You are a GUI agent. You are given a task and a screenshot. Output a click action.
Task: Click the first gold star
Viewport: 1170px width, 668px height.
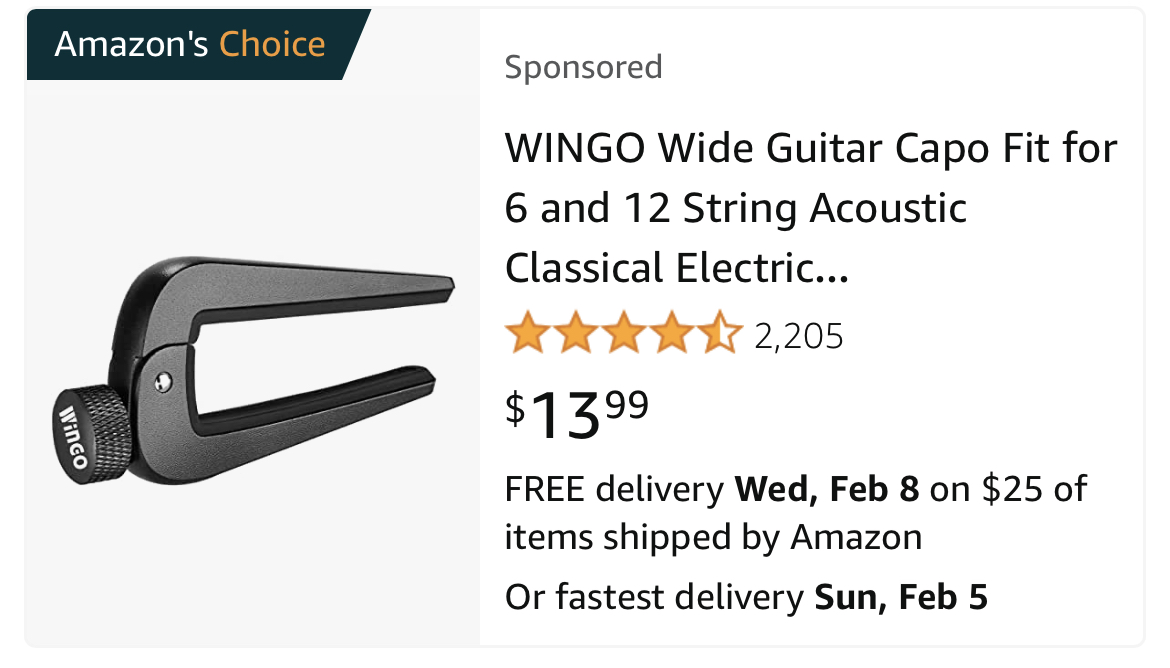click(526, 334)
